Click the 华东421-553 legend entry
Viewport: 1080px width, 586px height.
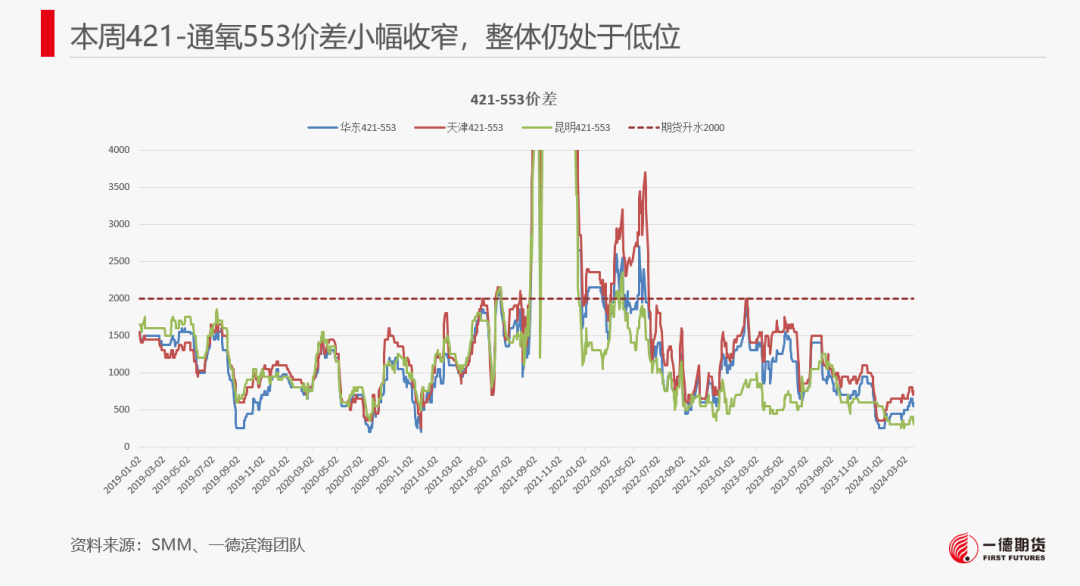point(352,127)
